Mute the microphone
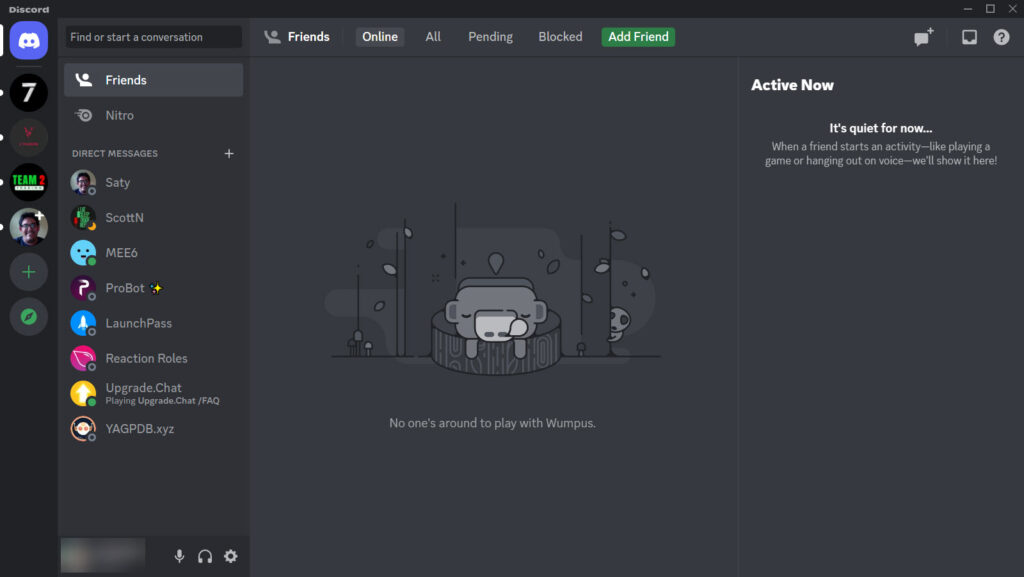 tap(179, 556)
